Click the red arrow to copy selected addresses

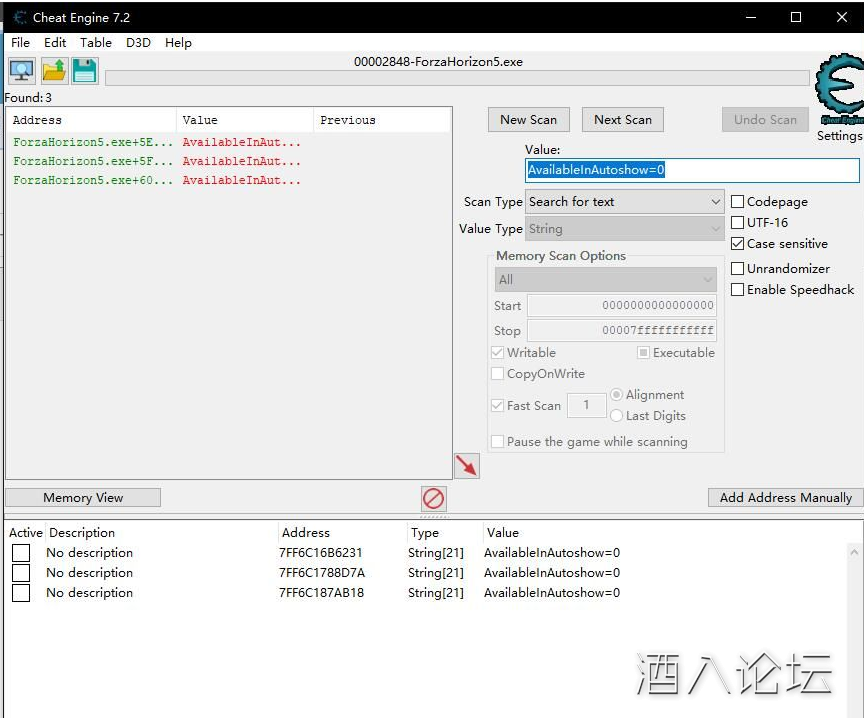tap(467, 466)
